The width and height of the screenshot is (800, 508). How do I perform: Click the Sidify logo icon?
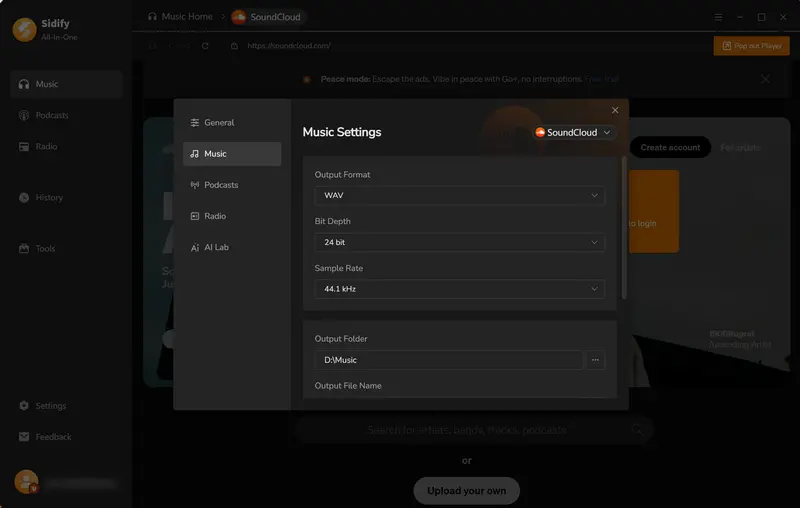[24, 30]
